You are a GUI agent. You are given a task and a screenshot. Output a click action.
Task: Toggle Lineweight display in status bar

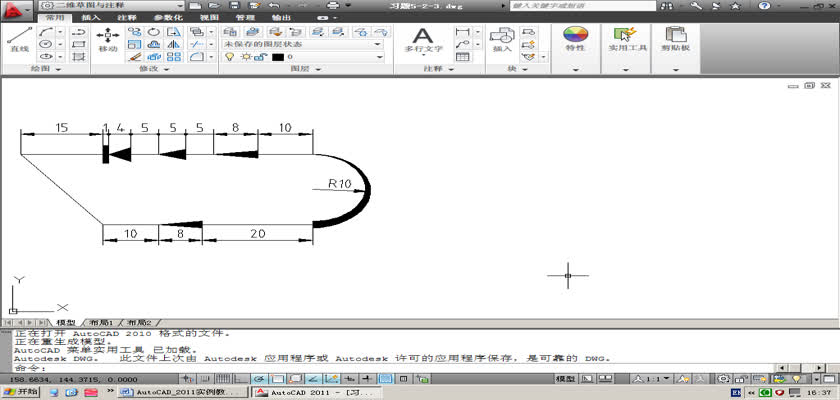(x=367, y=379)
